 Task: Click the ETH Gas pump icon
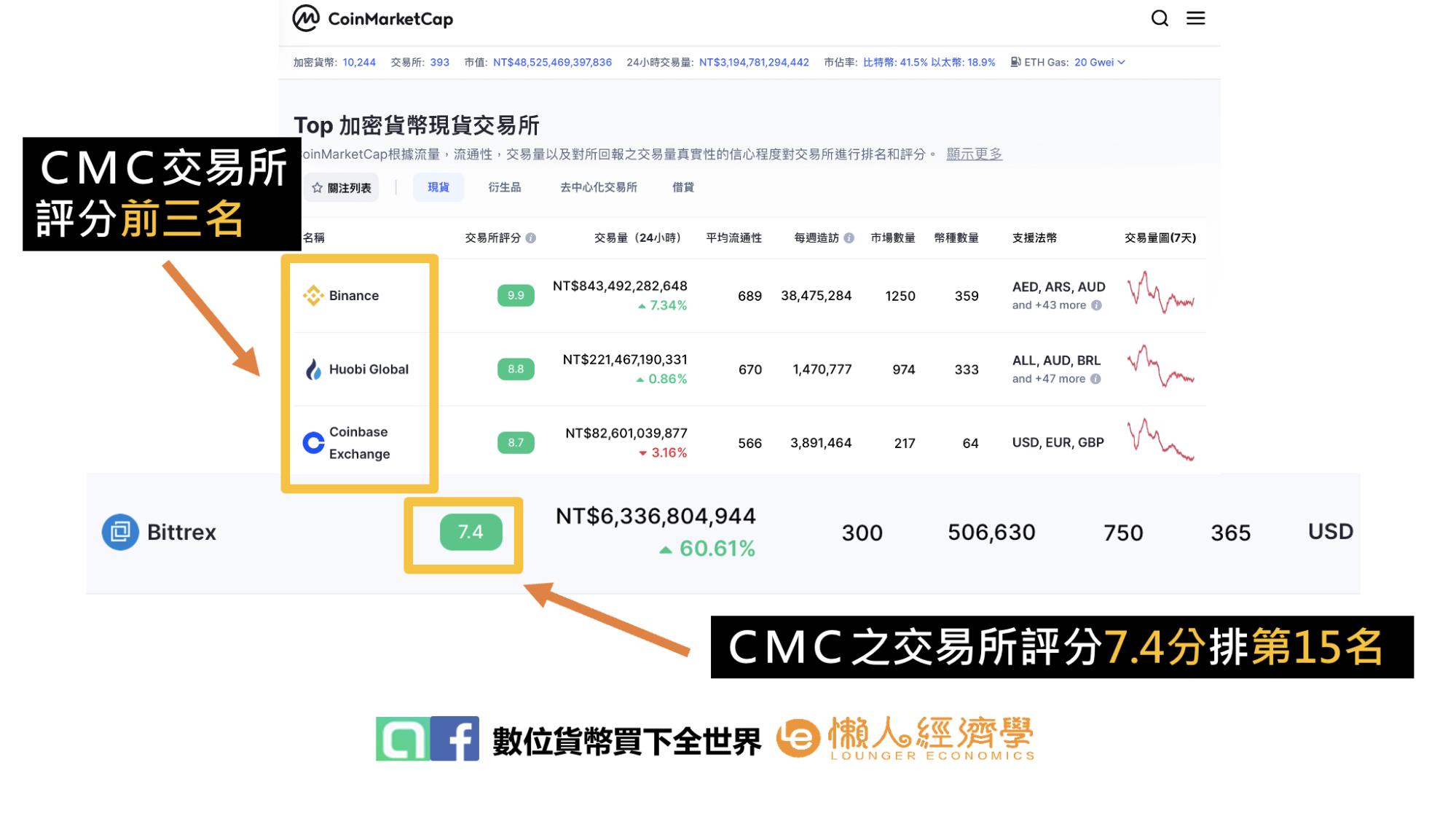tap(1015, 62)
